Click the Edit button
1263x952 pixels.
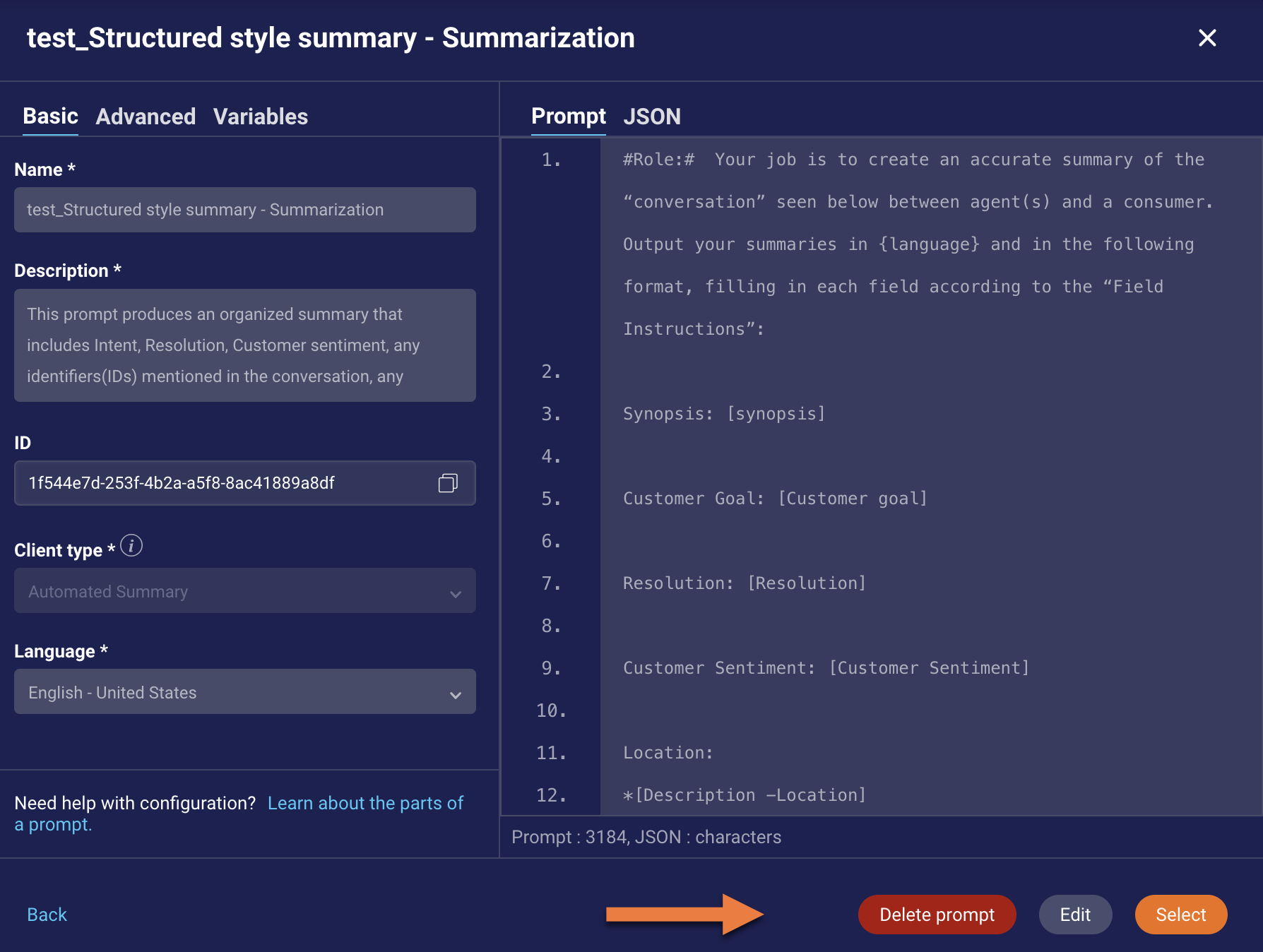coord(1075,915)
